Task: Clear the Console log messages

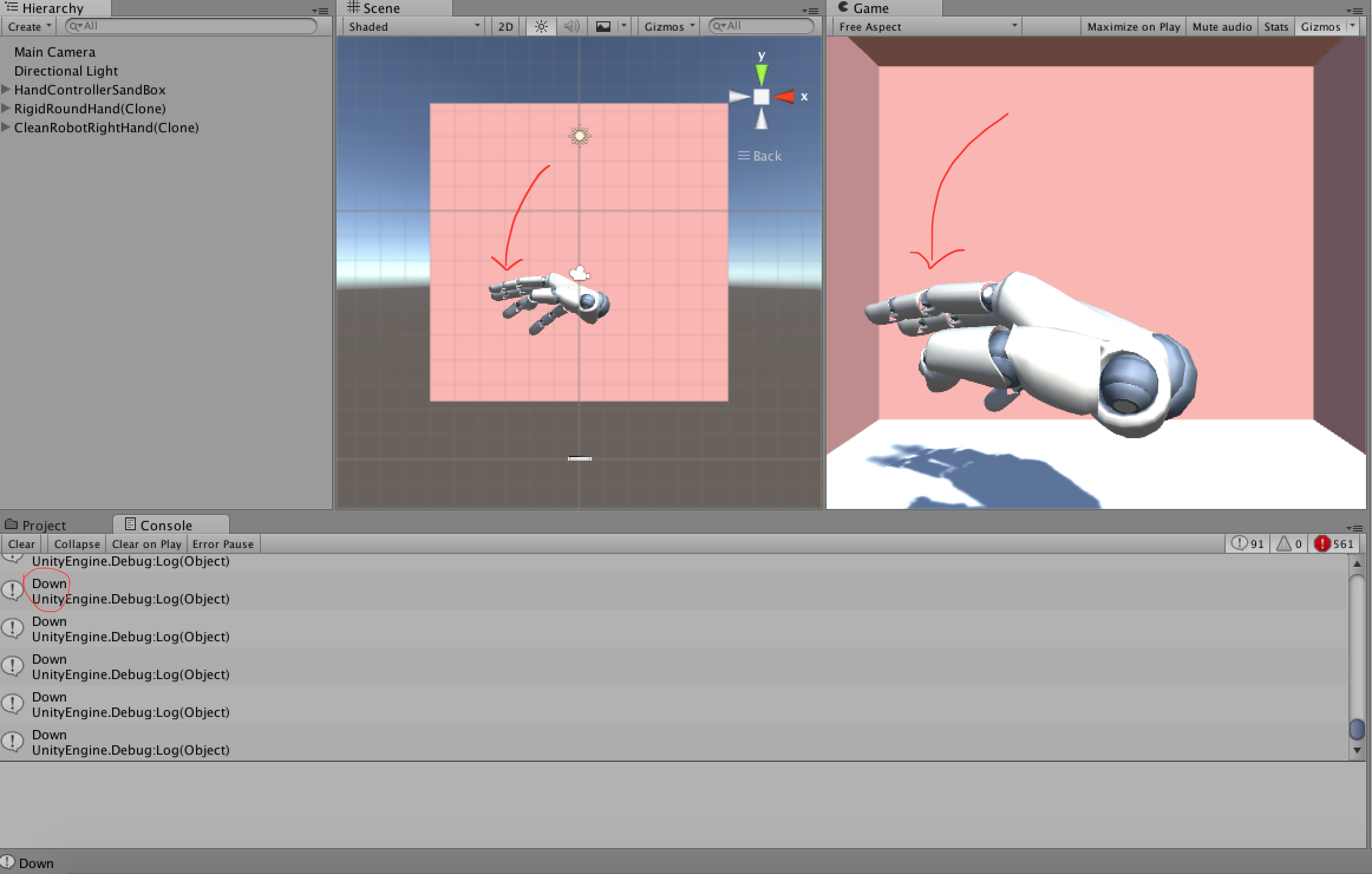Action: click(x=21, y=543)
